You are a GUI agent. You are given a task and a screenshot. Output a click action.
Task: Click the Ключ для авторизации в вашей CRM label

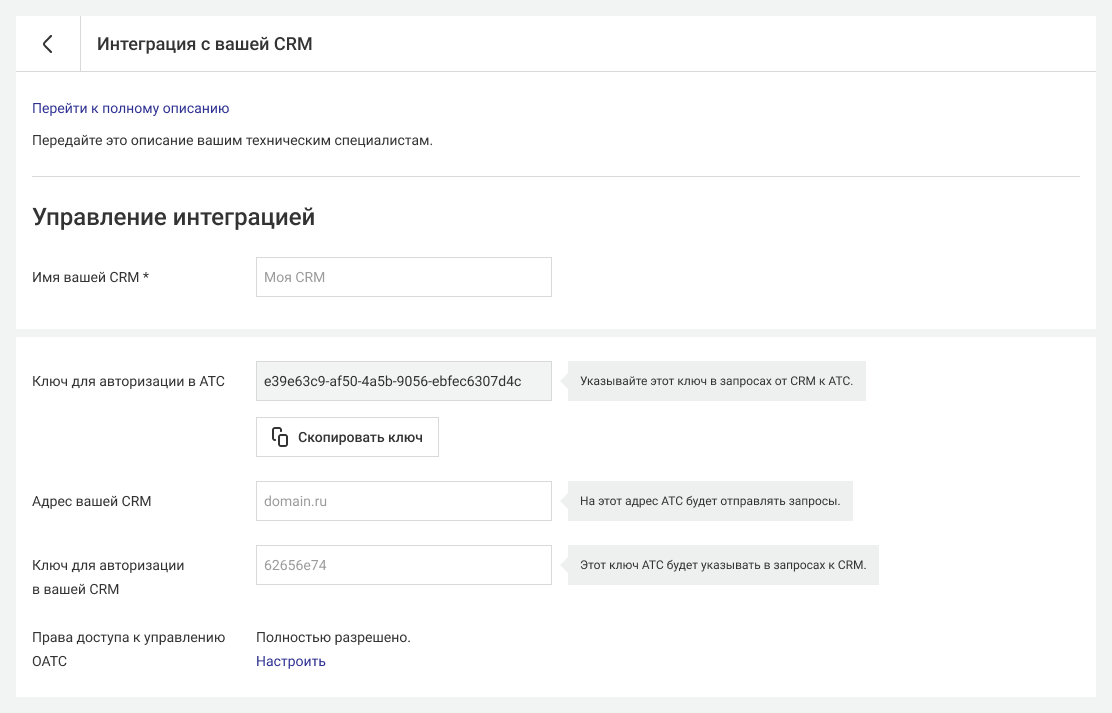pos(108,577)
